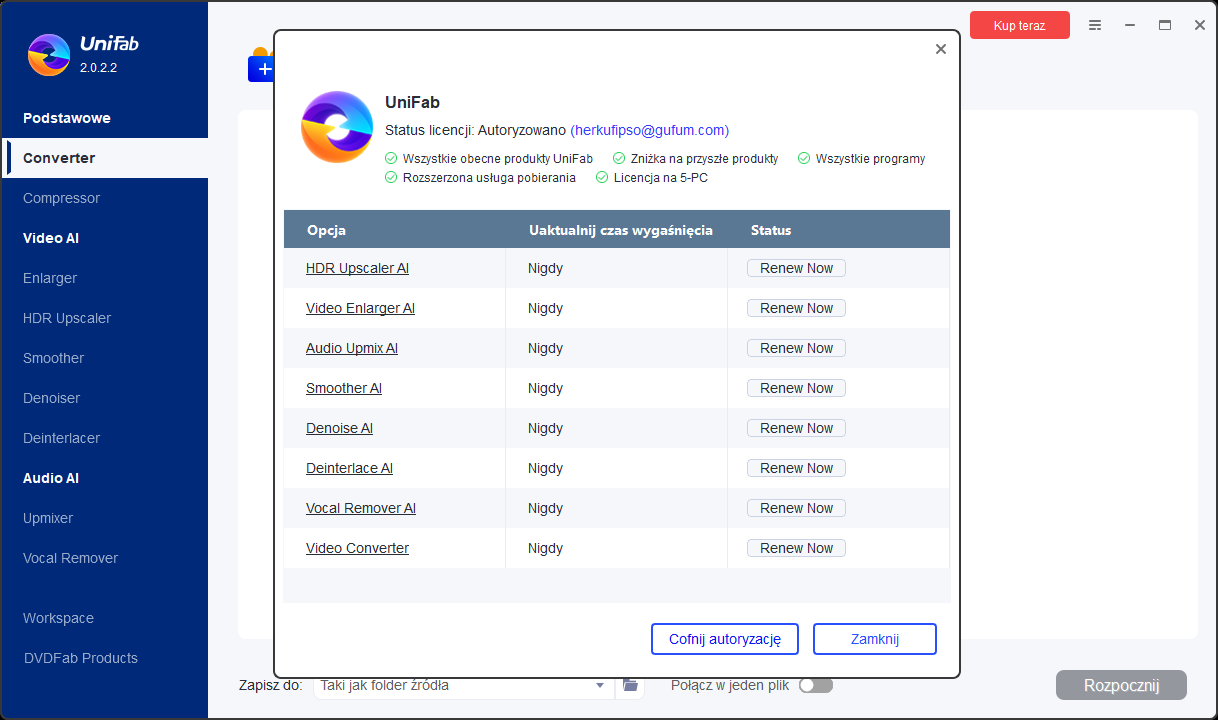Click Uaktualnij czas wygaśnięcia column header
This screenshot has width=1218, height=720.
621,230
